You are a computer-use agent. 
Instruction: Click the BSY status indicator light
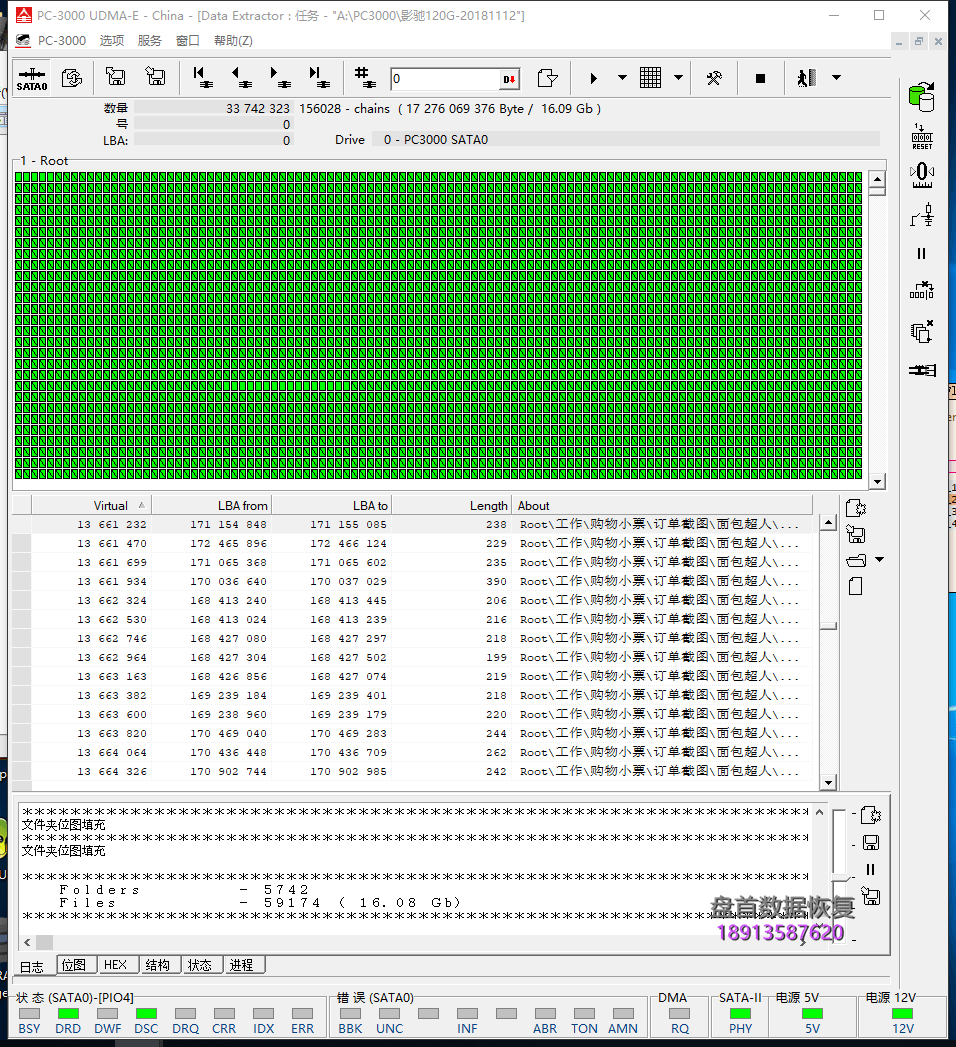point(29,1014)
